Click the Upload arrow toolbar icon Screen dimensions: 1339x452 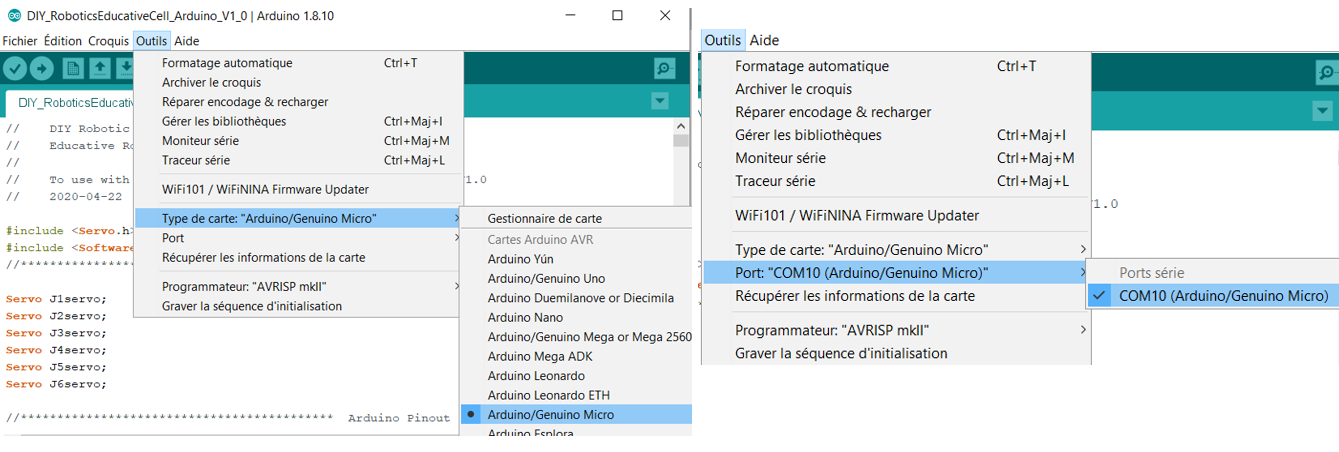coord(41,68)
